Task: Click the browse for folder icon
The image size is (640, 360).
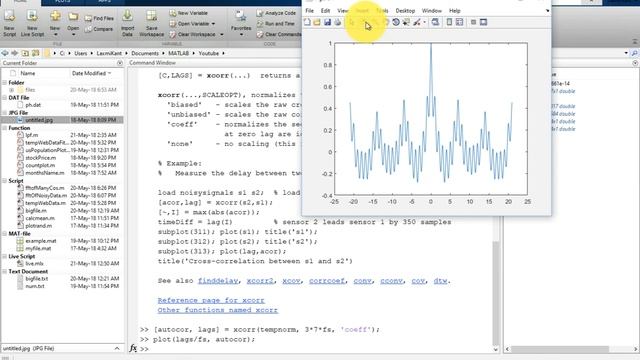Action: (x=36, y=53)
